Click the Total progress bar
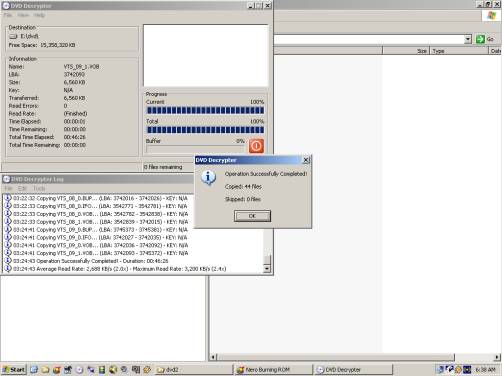502x376 pixels. point(205,130)
